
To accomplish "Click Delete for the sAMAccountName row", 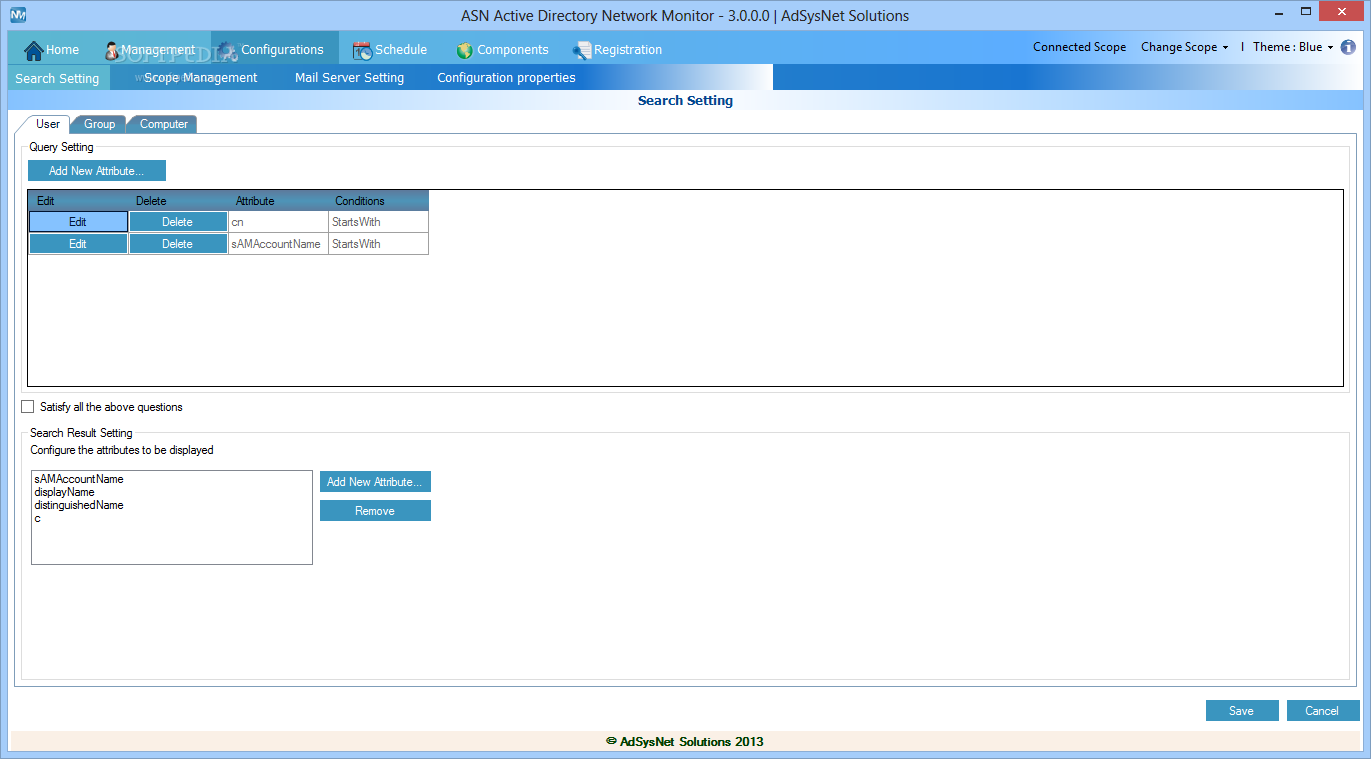I will click(178, 244).
